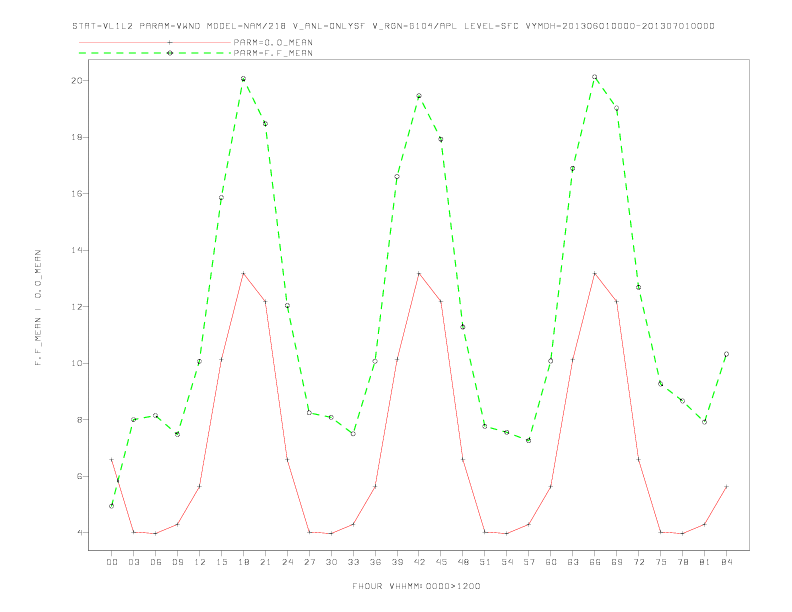Click the PARM=F.F_MEAN legend label
Image resolution: width=792 pixels, height=612 pixels.
[x=273, y=53]
